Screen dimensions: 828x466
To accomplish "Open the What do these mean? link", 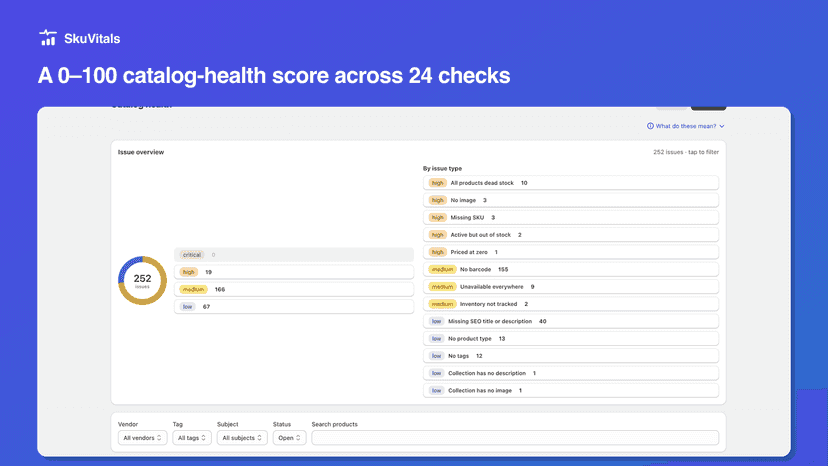I will 686,126.
